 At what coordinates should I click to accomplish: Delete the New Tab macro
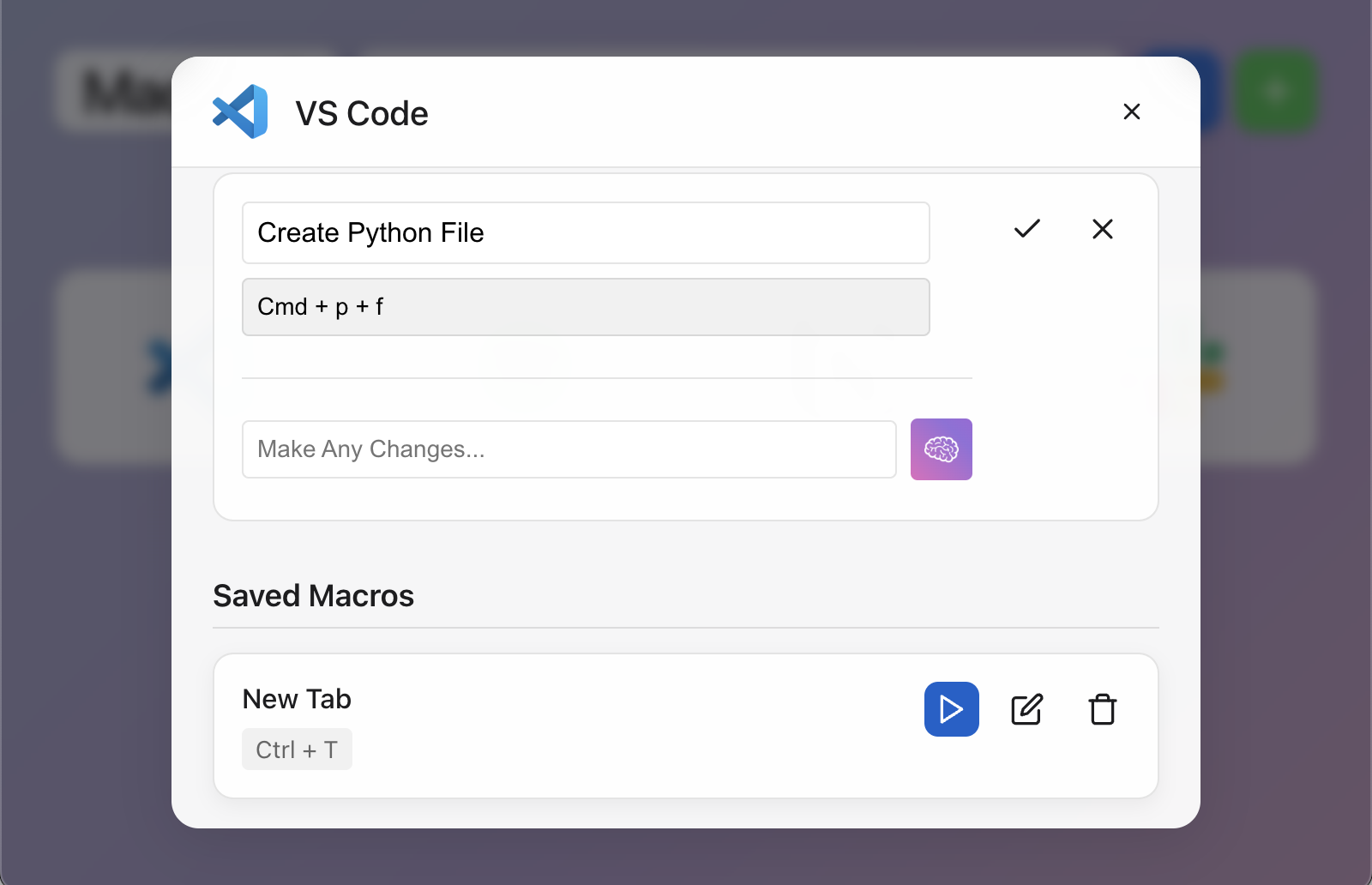pos(1102,709)
